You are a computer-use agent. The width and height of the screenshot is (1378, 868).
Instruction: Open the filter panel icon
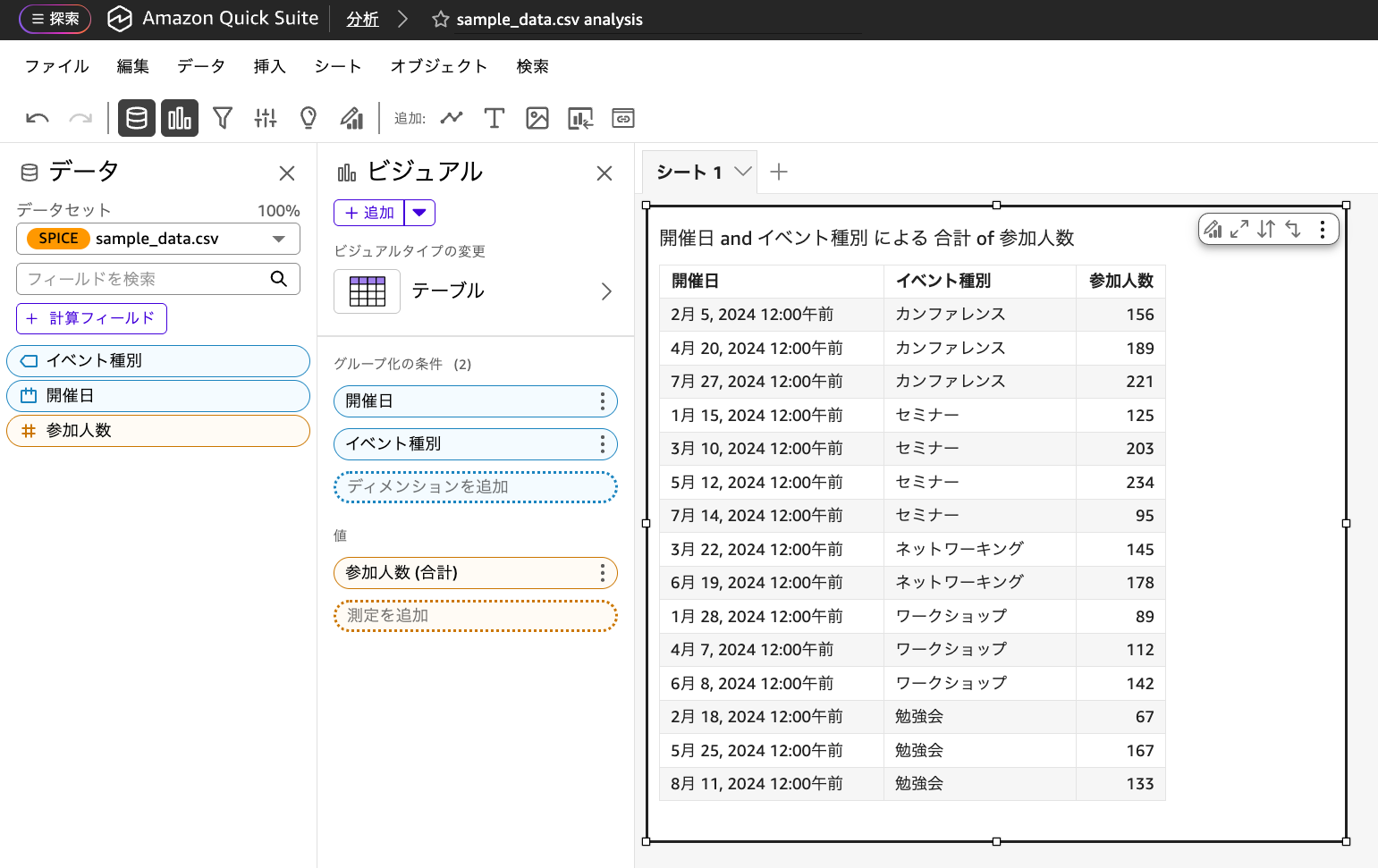click(x=222, y=117)
